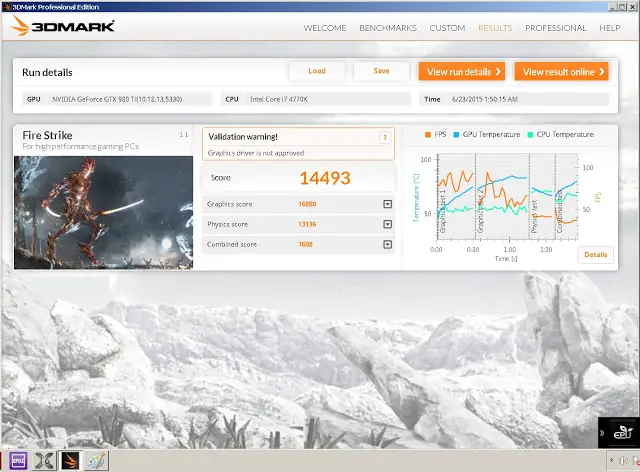
Task: Click the validation warning info icon
Action: tap(384, 138)
